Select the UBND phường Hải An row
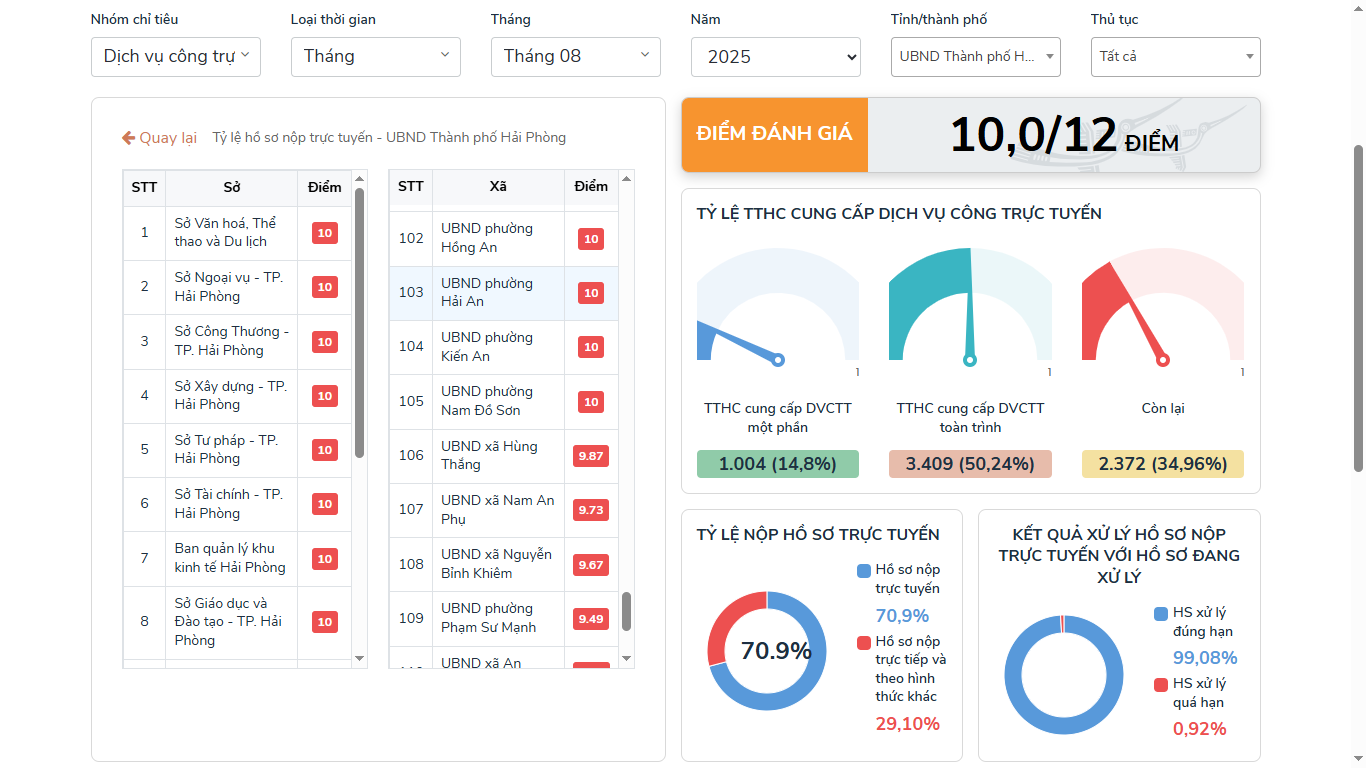 [487, 293]
